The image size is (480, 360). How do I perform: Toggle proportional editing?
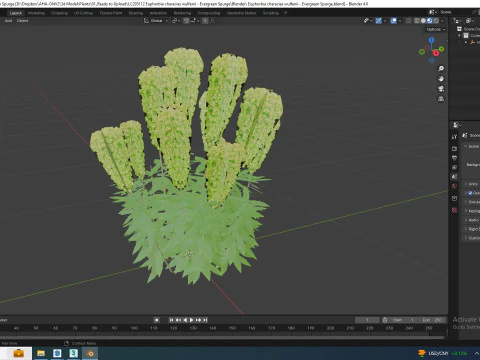tap(205, 21)
